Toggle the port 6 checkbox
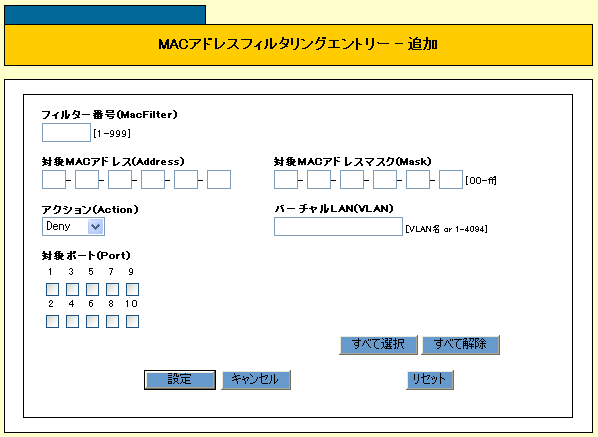This screenshot has width=598, height=437. [92, 321]
